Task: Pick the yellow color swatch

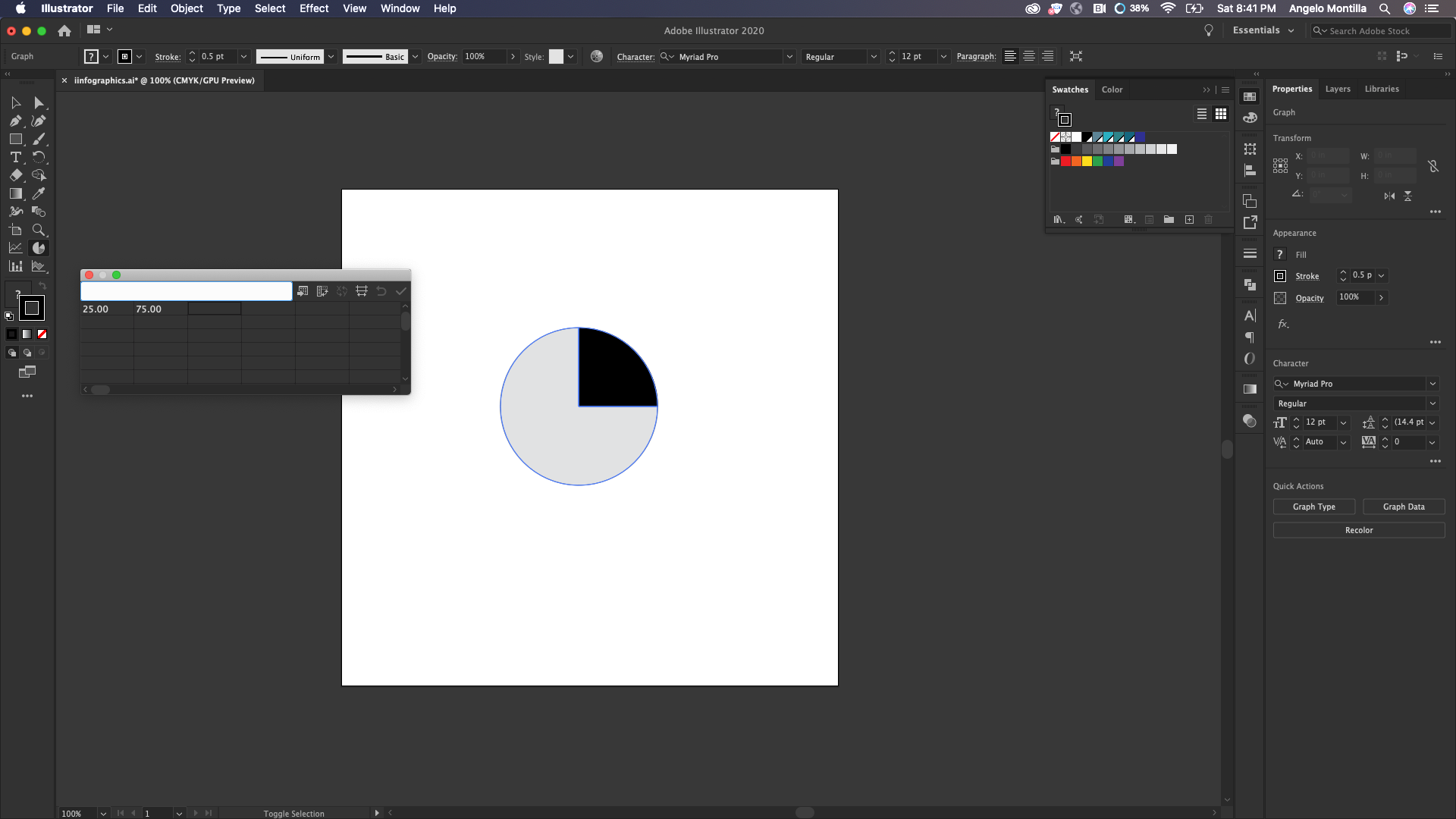Action: coord(1087,162)
